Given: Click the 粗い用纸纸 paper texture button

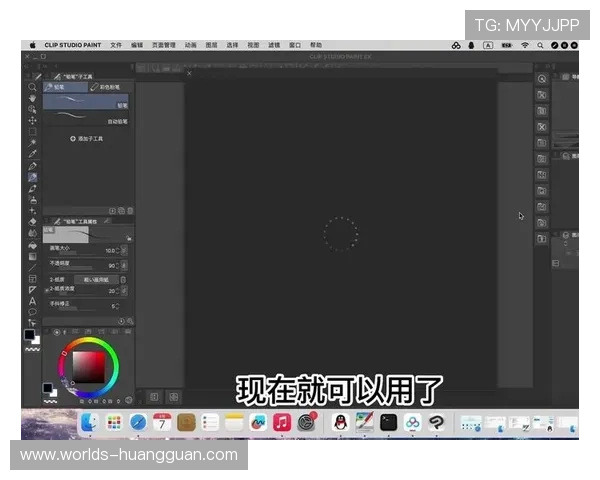Looking at the screenshot, I should (96, 280).
